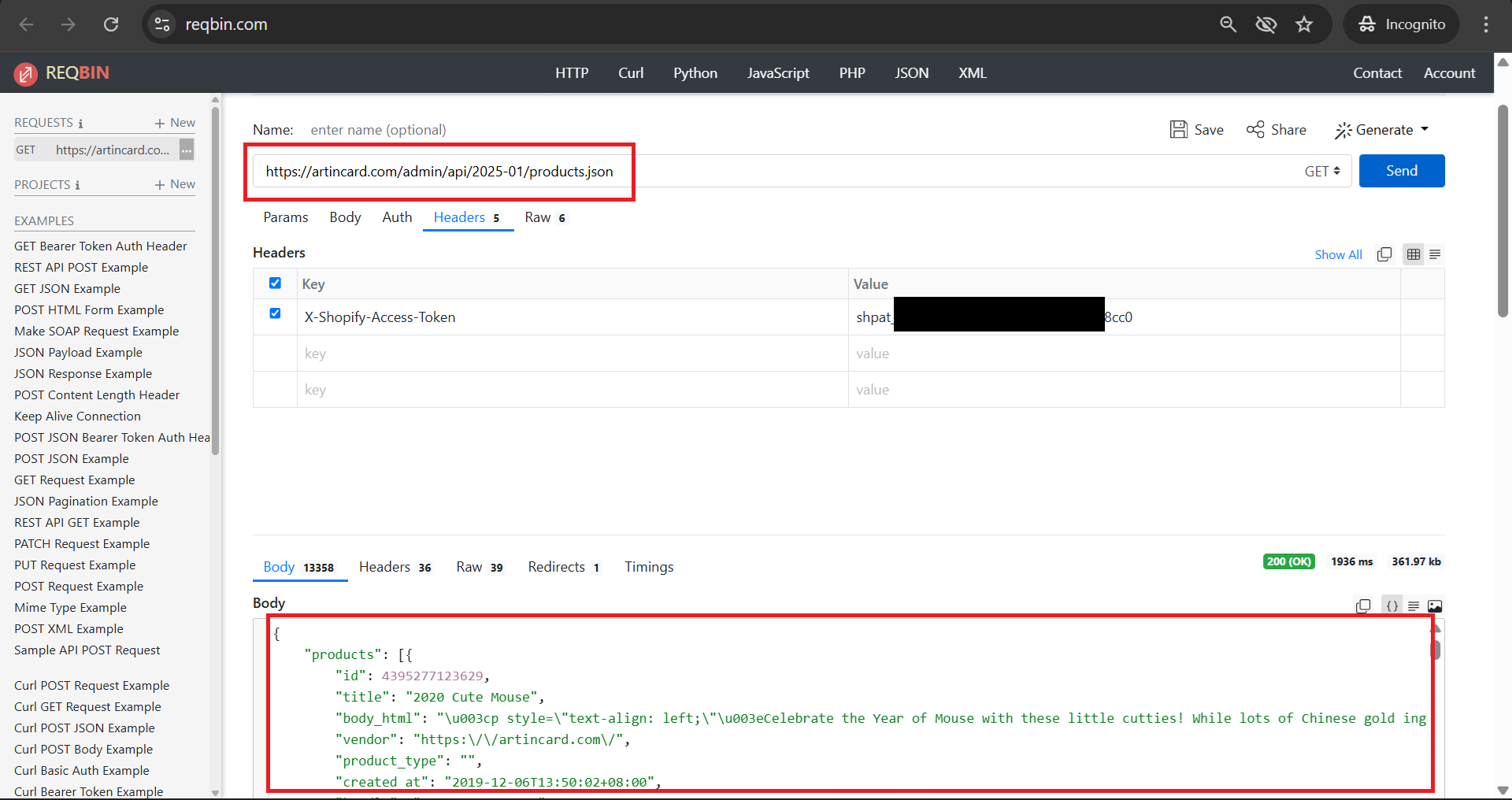Reload the page with the refresh icon
The image size is (1512, 800).
tap(111, 24)
